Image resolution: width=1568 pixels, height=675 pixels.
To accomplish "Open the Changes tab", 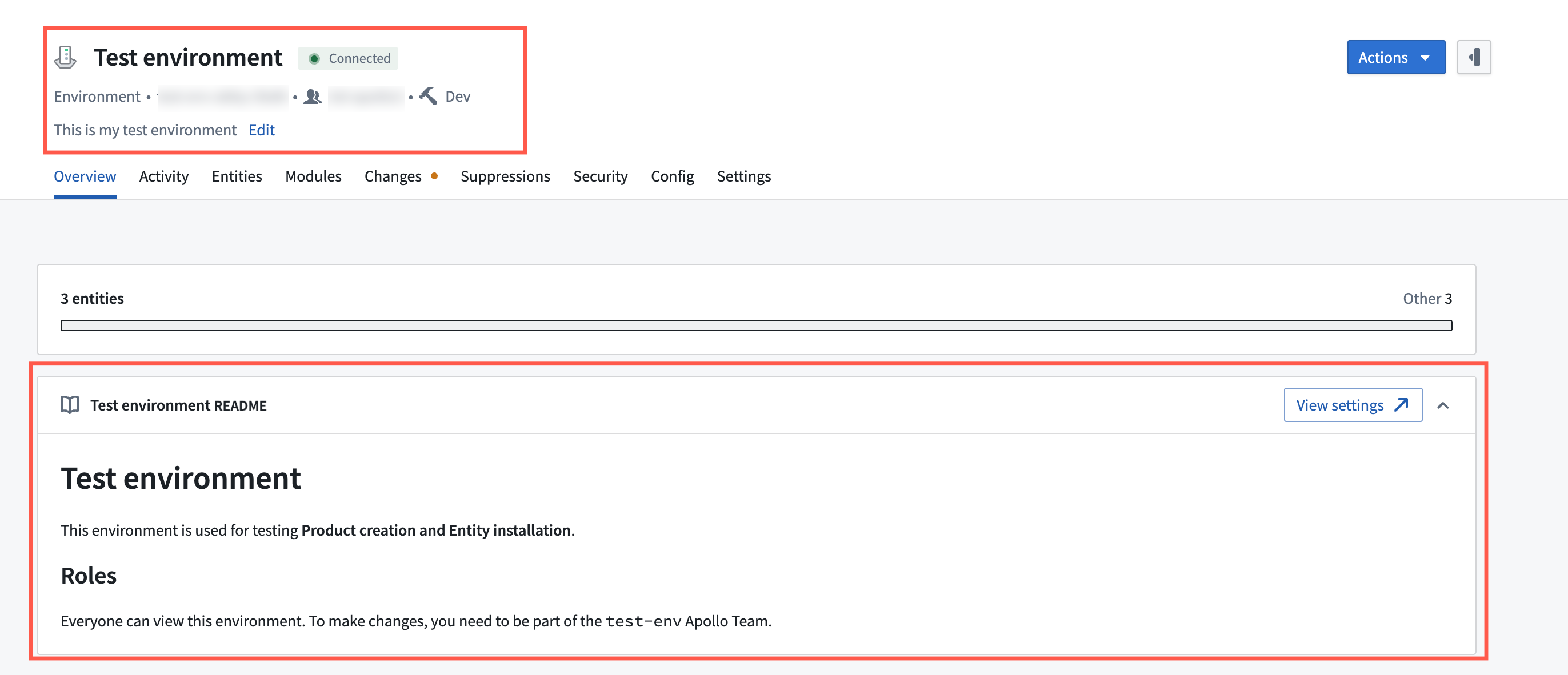I will point(393,176).
